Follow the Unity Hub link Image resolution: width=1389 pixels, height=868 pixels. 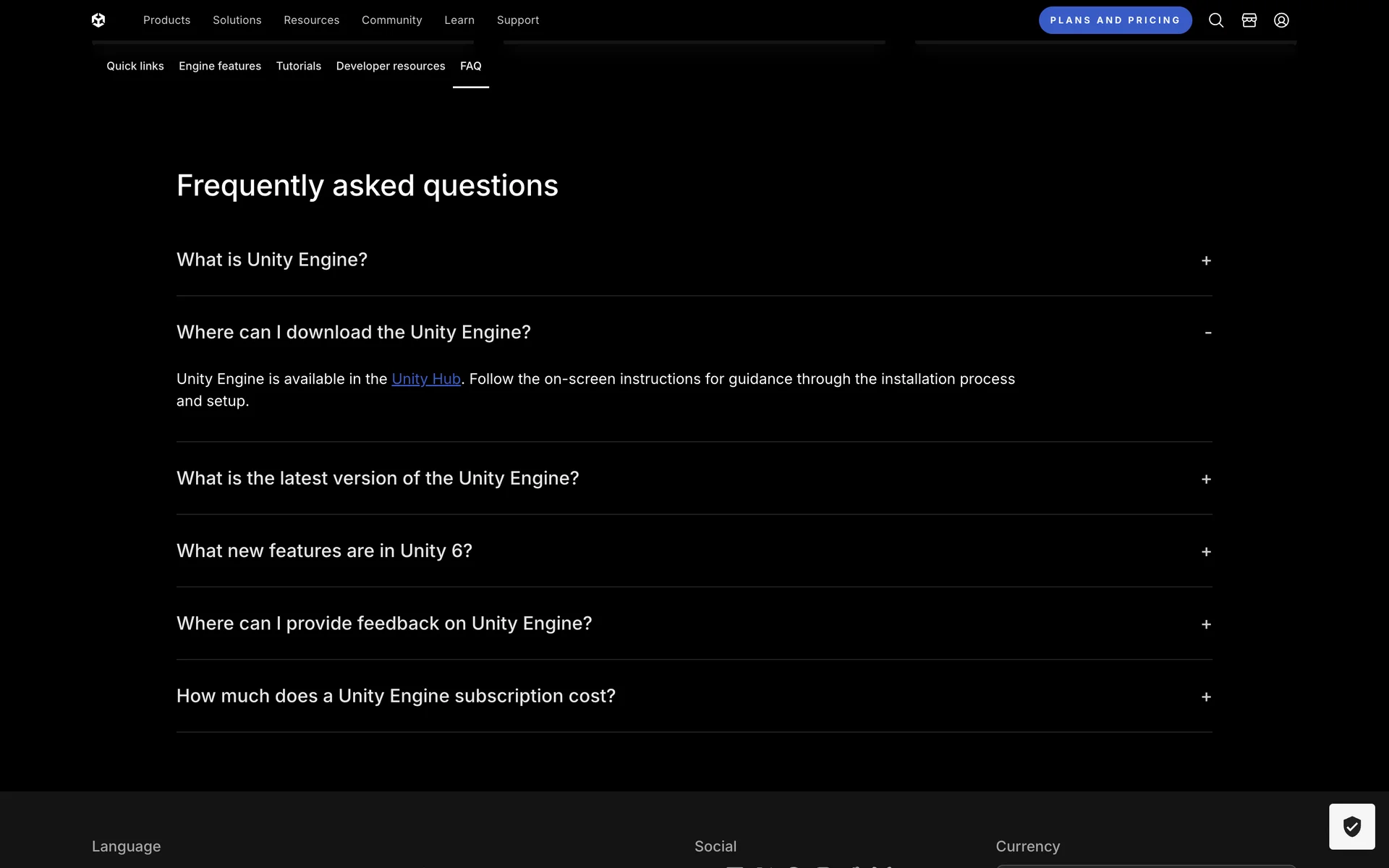tap(426, 379)
